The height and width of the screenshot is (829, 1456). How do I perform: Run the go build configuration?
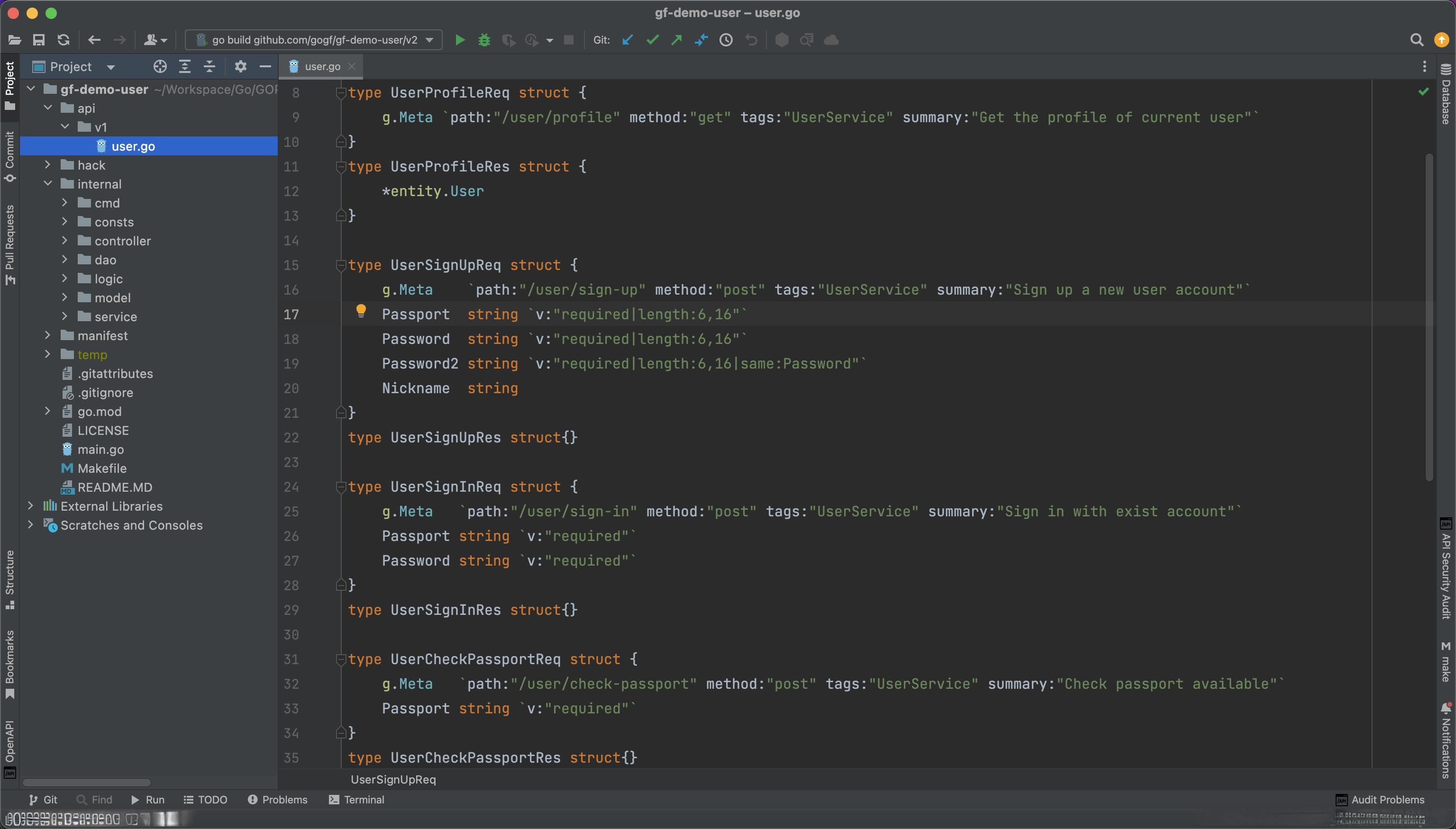[x=460, y=40]
